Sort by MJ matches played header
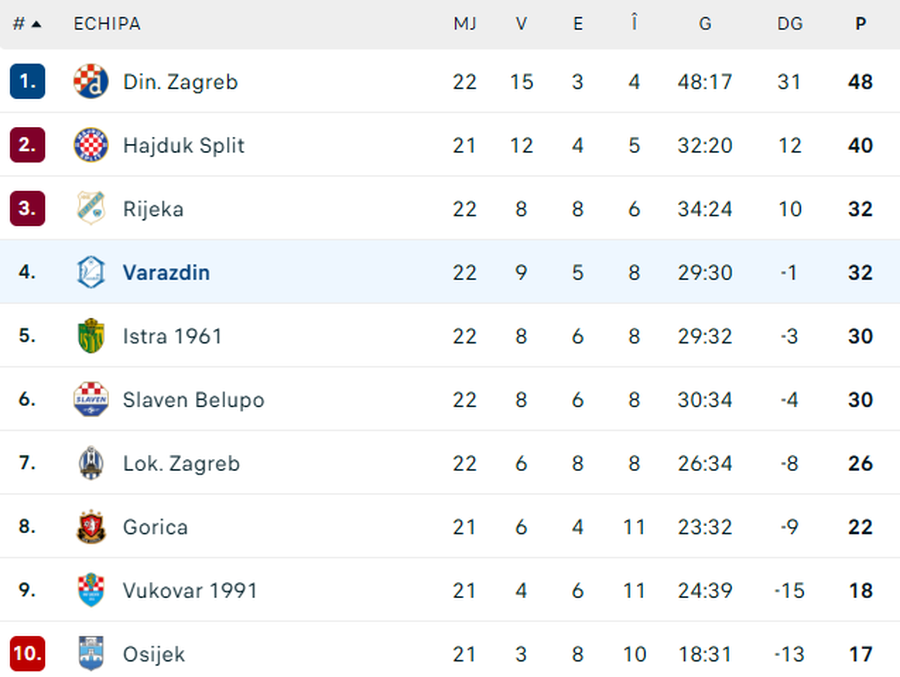900x677 pixels. coord(464,24)
